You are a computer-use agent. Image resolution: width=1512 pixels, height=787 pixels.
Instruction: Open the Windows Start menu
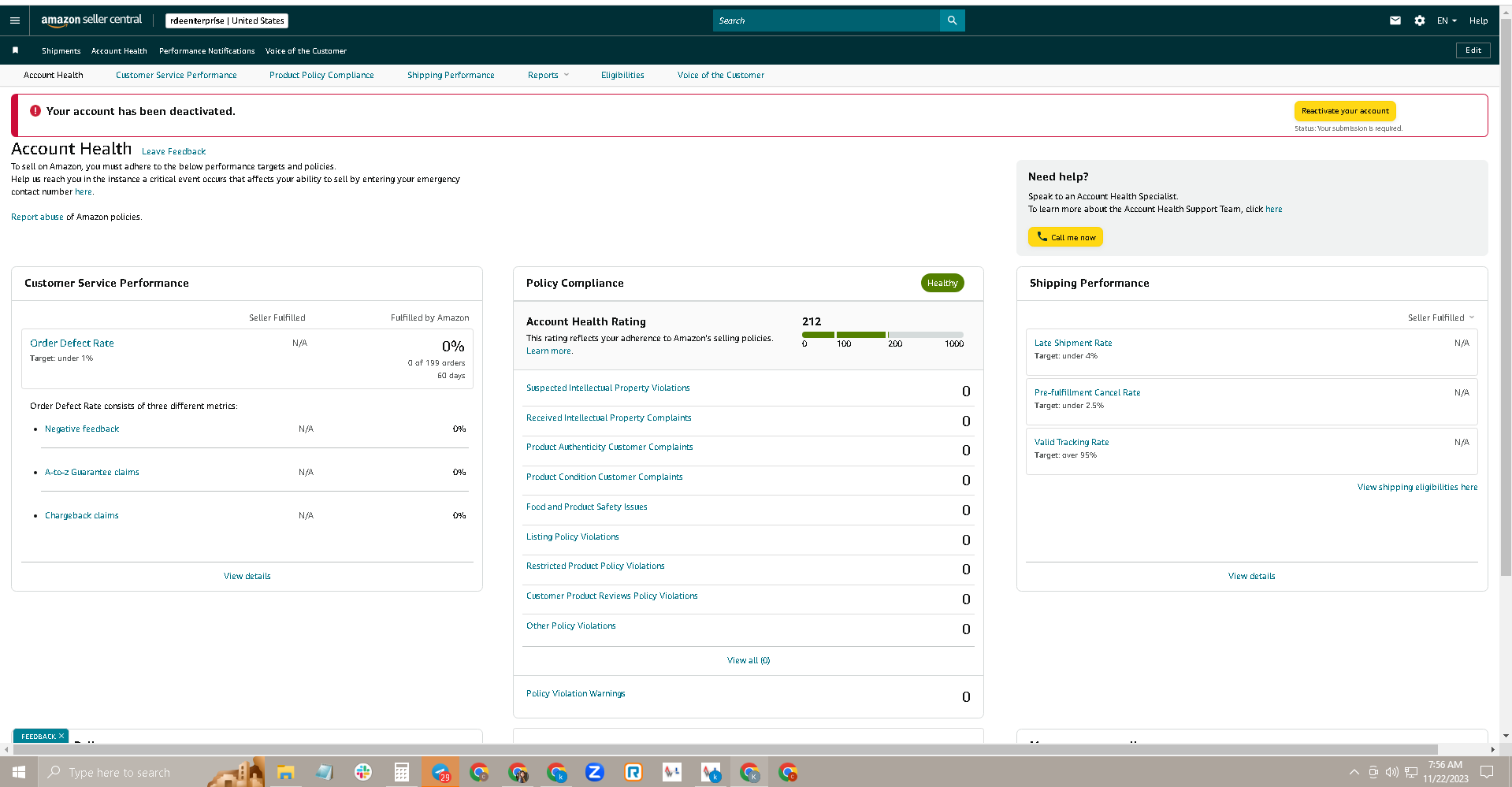(19, 772)
